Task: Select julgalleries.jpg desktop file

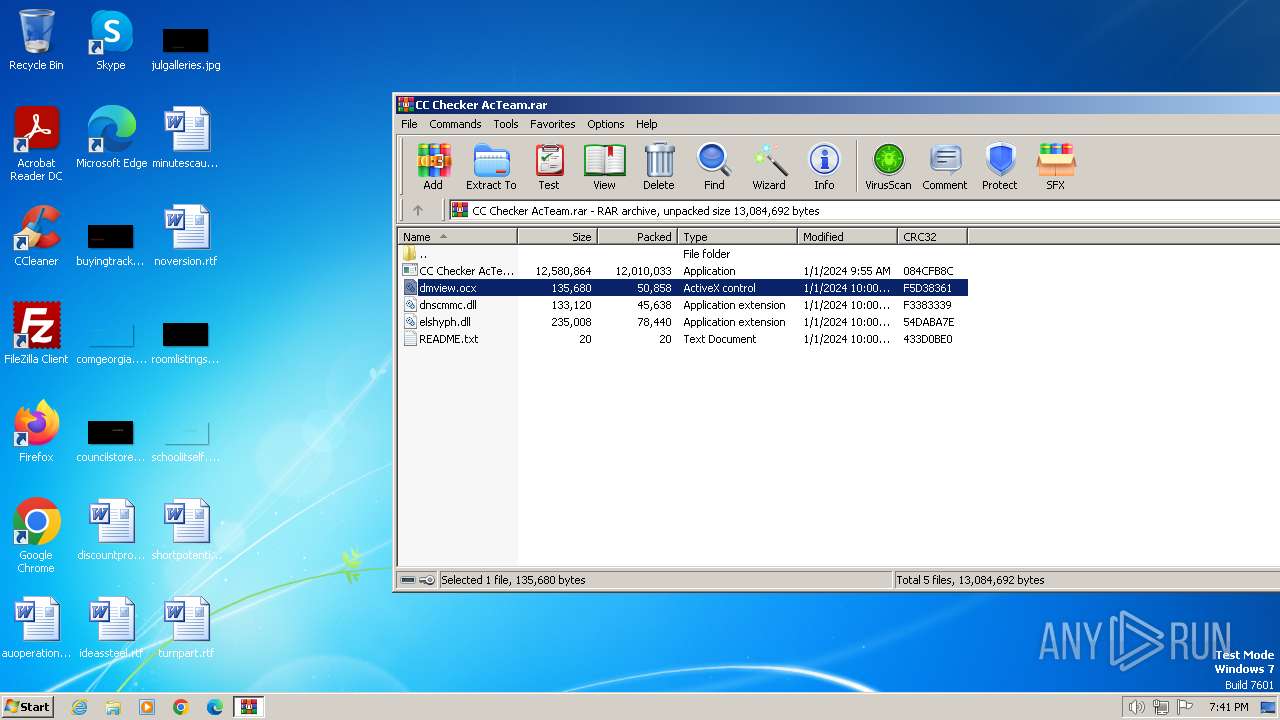Action: [186, 48]
